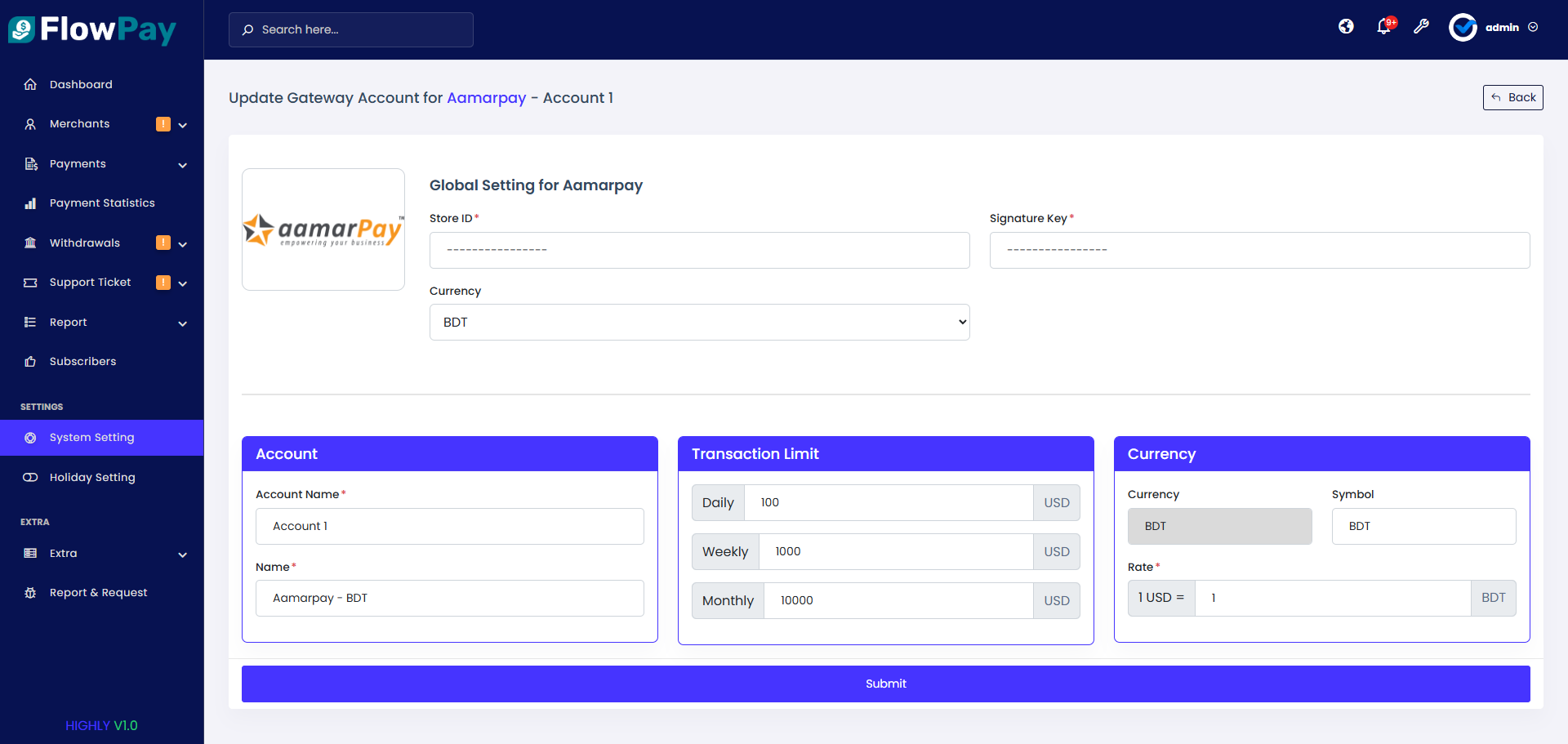Open the globe icon in header
The width and height of the screenshot is (1568, 744).
pos(1346,27)
